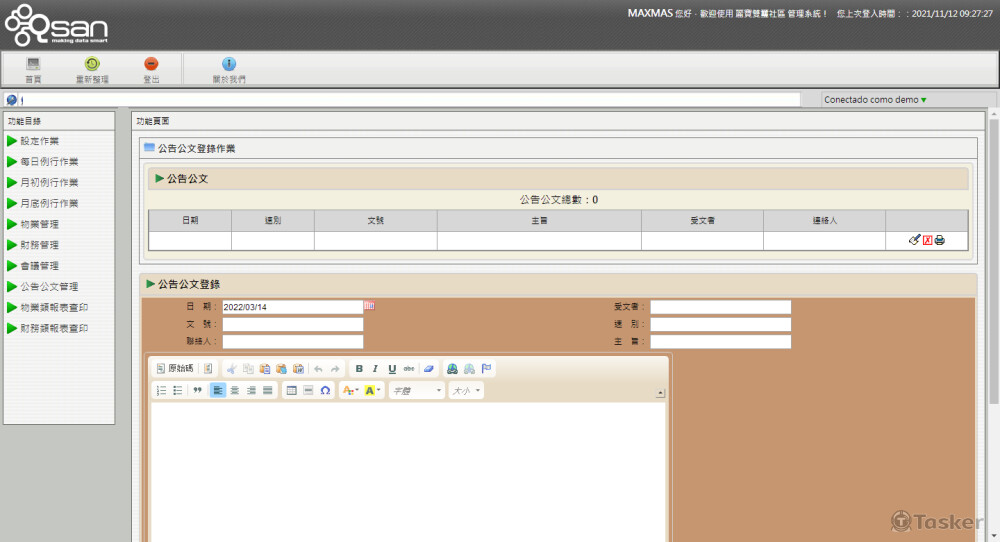Click the 重新整理 refresh icon

(x=92, y=64)
